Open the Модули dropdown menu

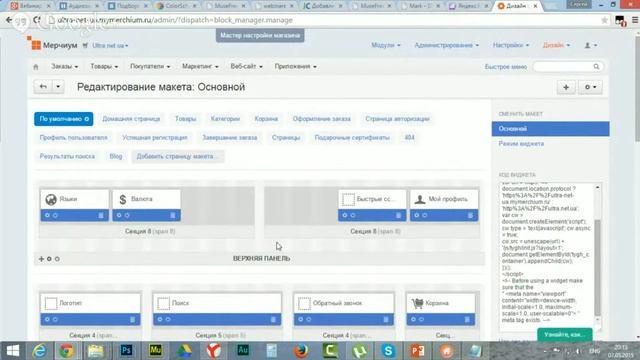pos(386,45)
